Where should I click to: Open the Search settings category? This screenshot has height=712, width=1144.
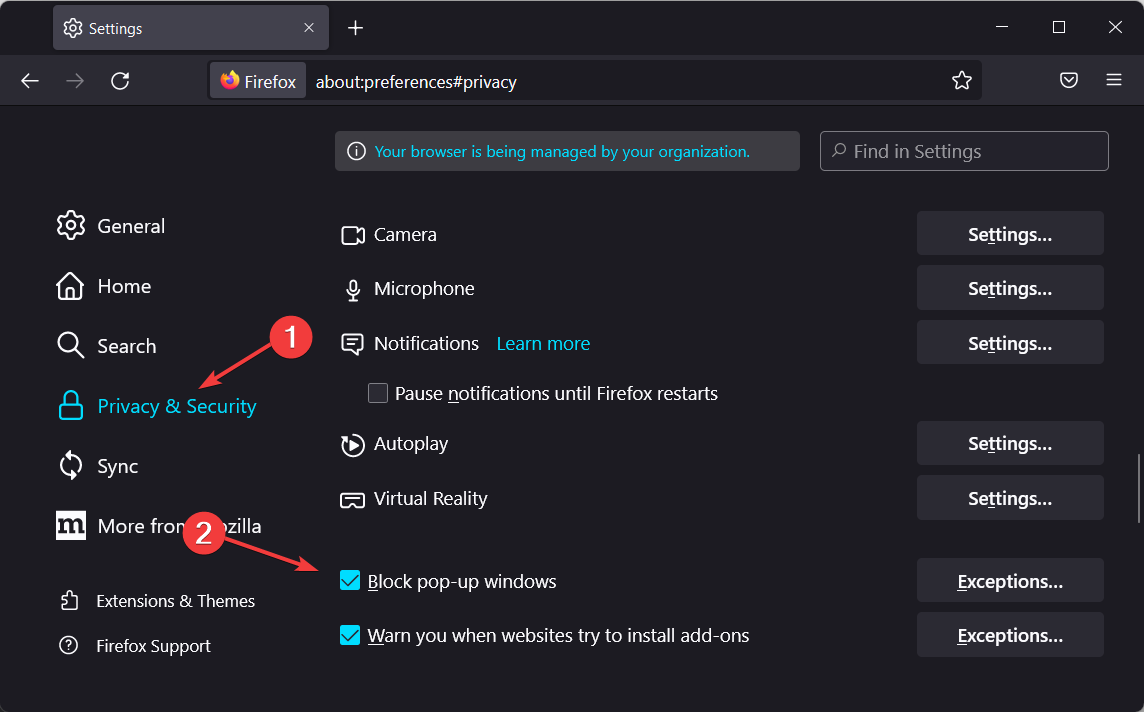(107, 345)
